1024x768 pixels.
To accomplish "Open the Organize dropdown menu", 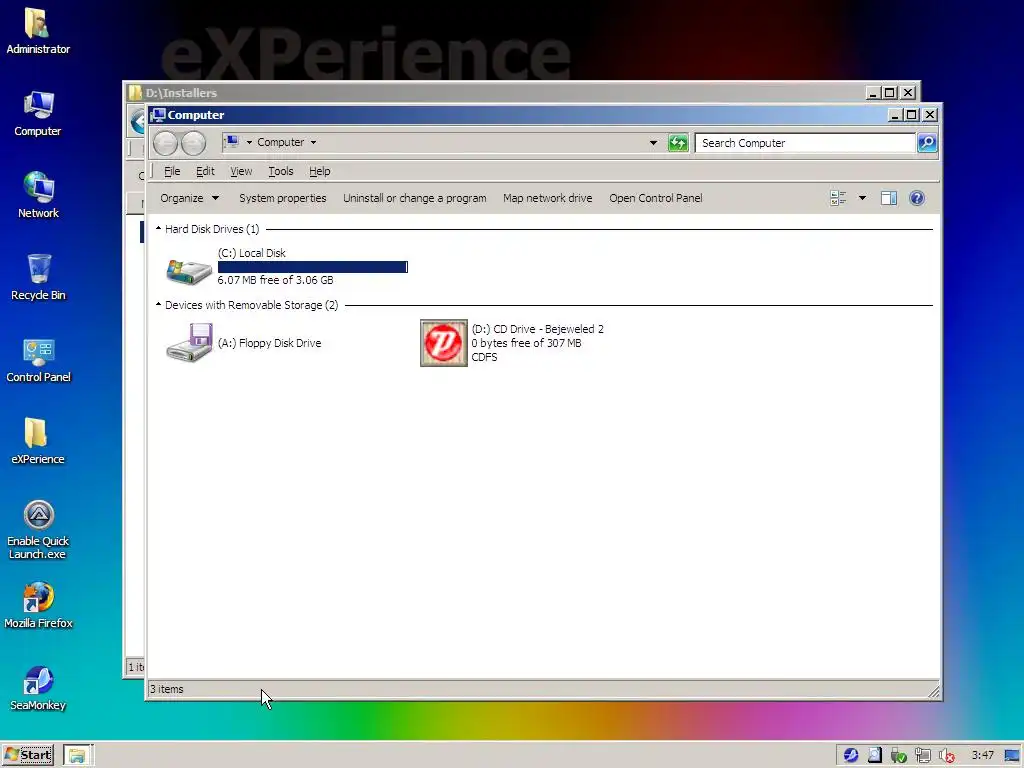I will pyautogui.click(x=189, y=198).
